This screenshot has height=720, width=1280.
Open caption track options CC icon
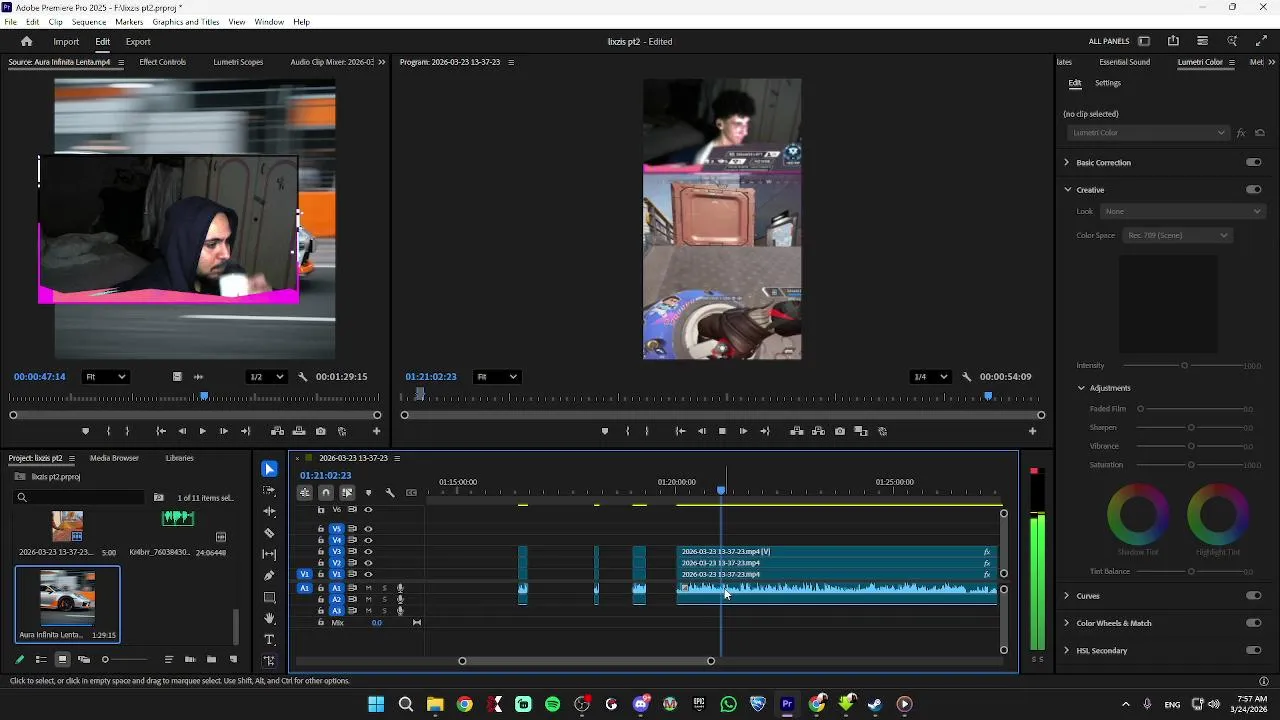(411, 492)
